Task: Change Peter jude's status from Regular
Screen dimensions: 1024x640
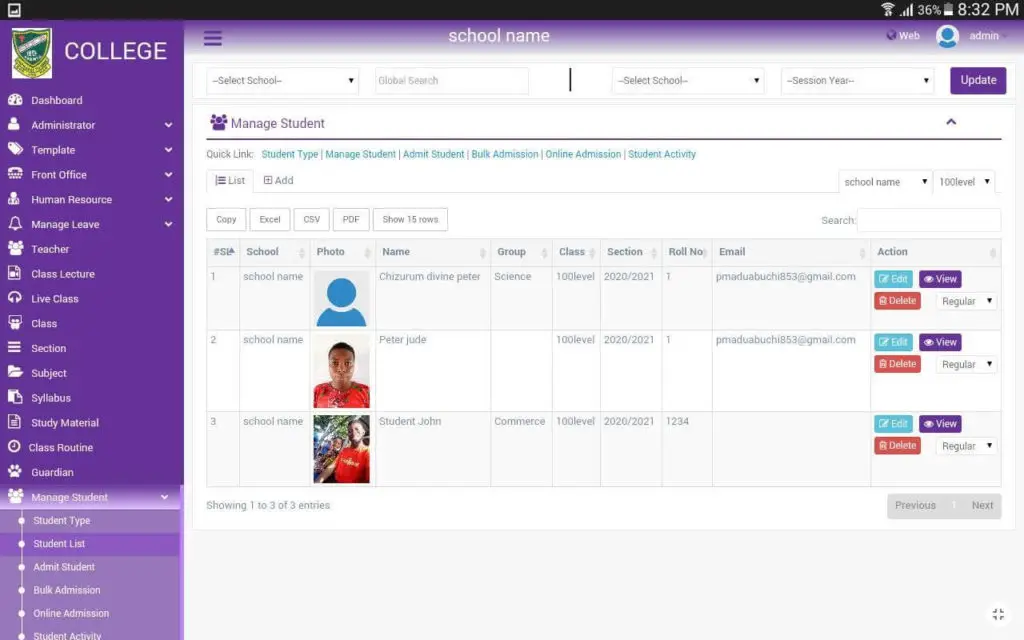Action: (965, 364)
